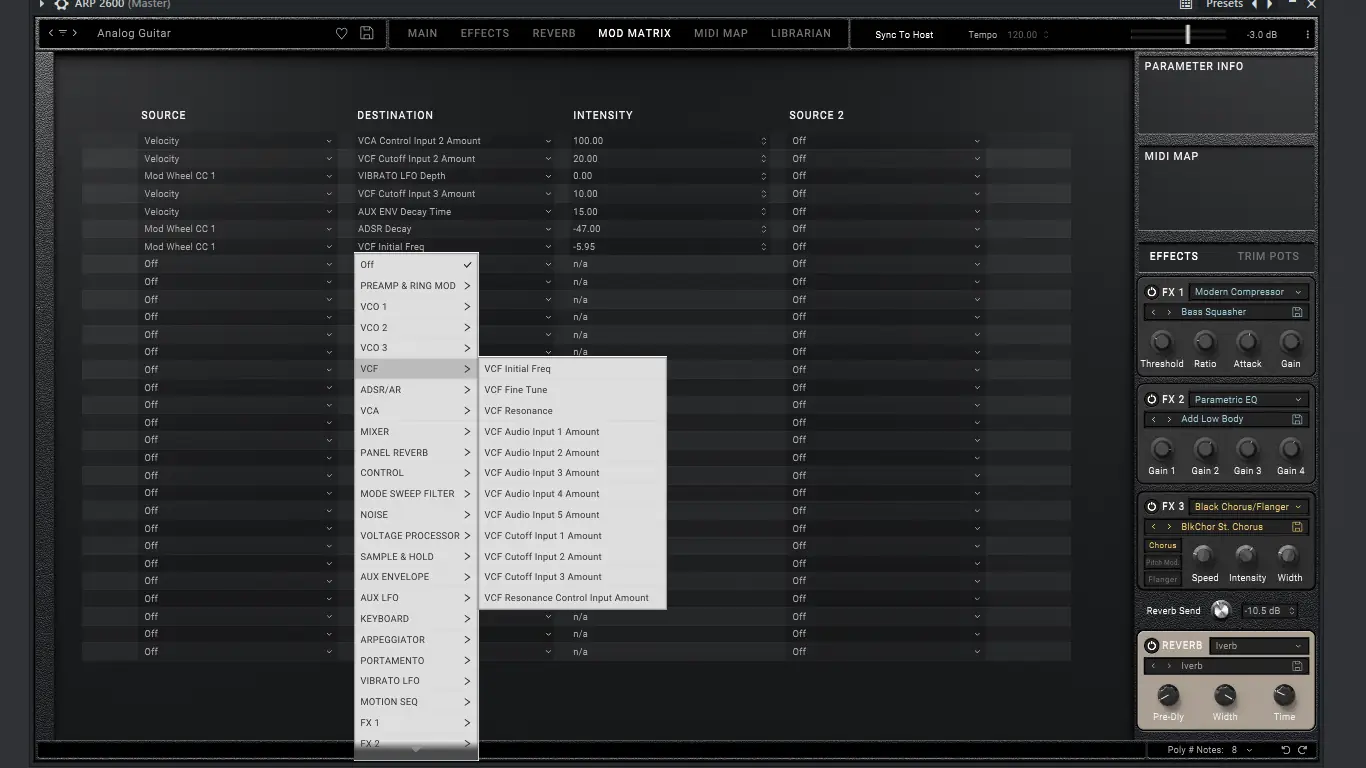Viewport: 1366px width, 768px height.
Task: Favorite the Analog Guitar preset with the heart
Action: tap(341, 33)
